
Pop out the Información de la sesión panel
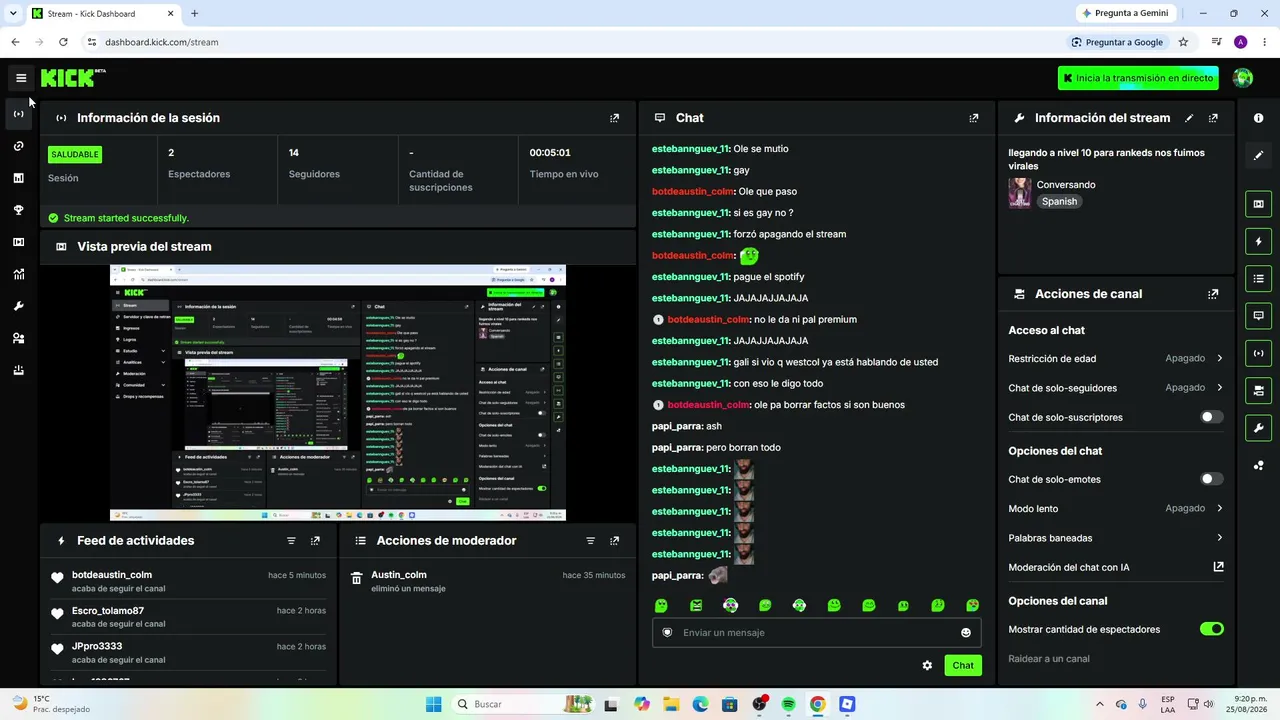[x=615, y=118]
